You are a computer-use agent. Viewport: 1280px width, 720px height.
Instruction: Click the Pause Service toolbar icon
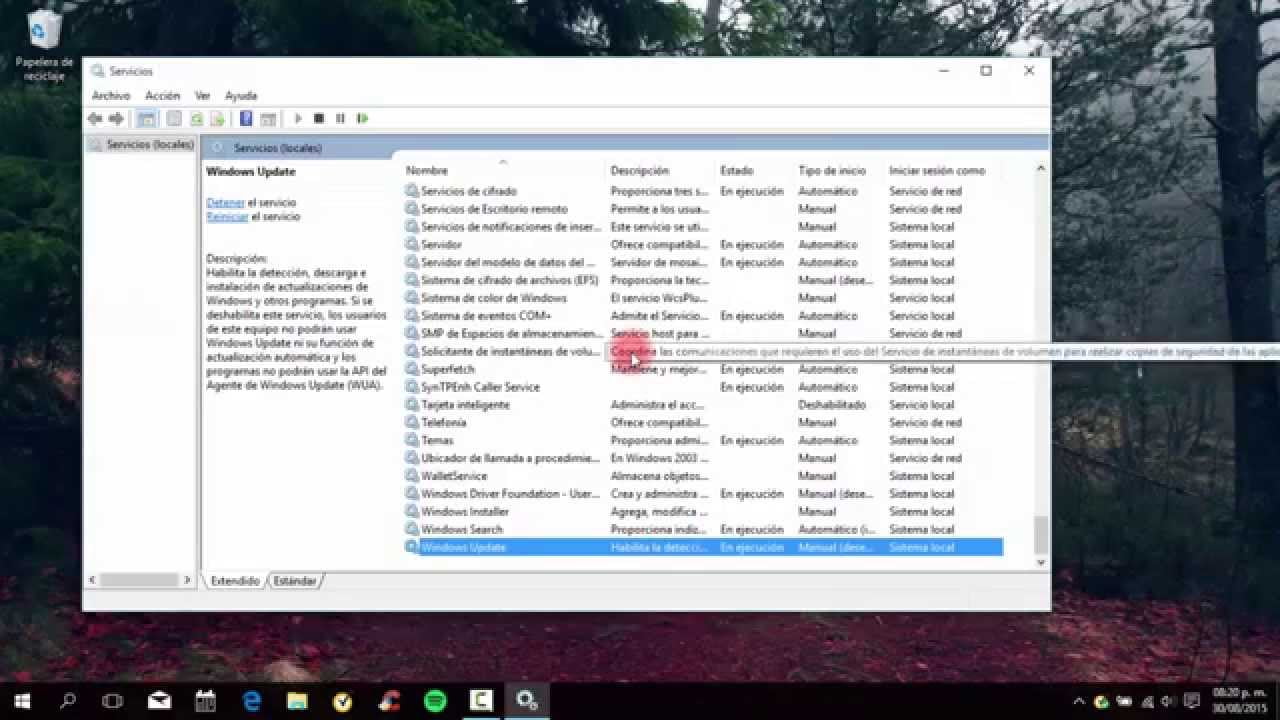340,119
